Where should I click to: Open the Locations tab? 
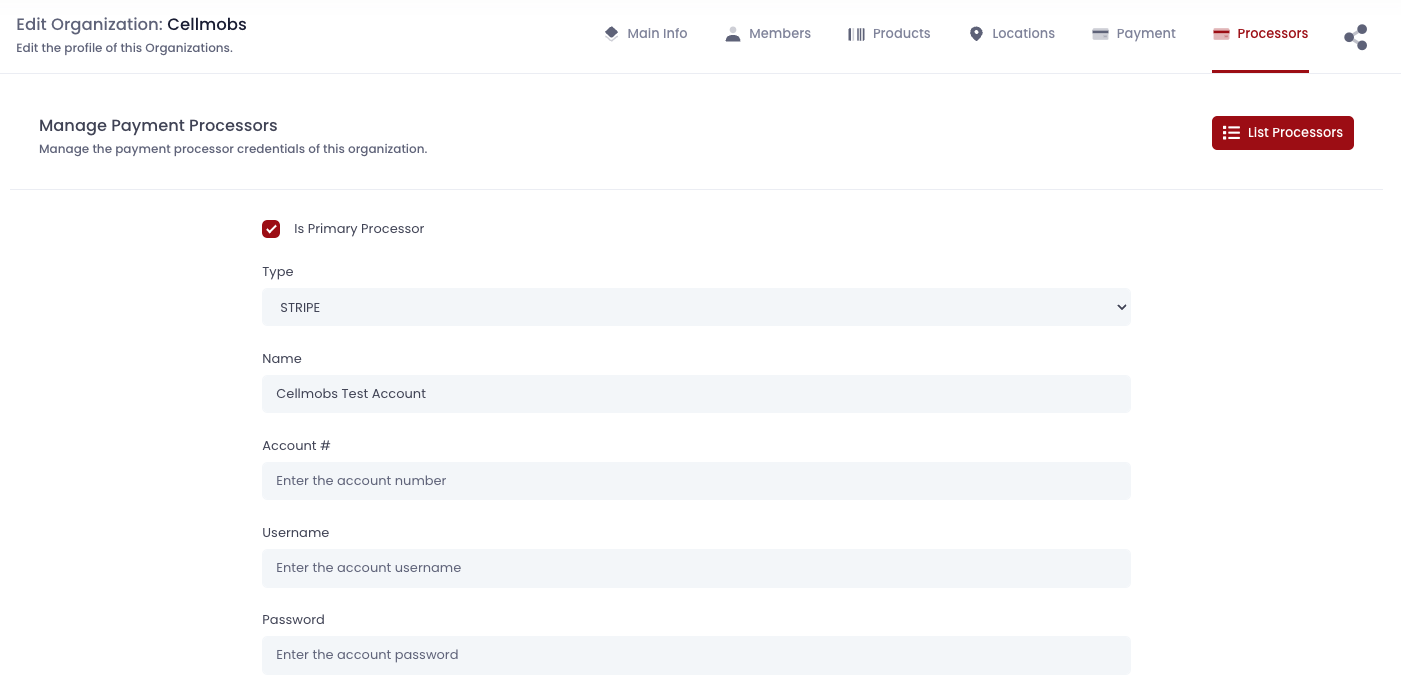(x=1012, y=33)
